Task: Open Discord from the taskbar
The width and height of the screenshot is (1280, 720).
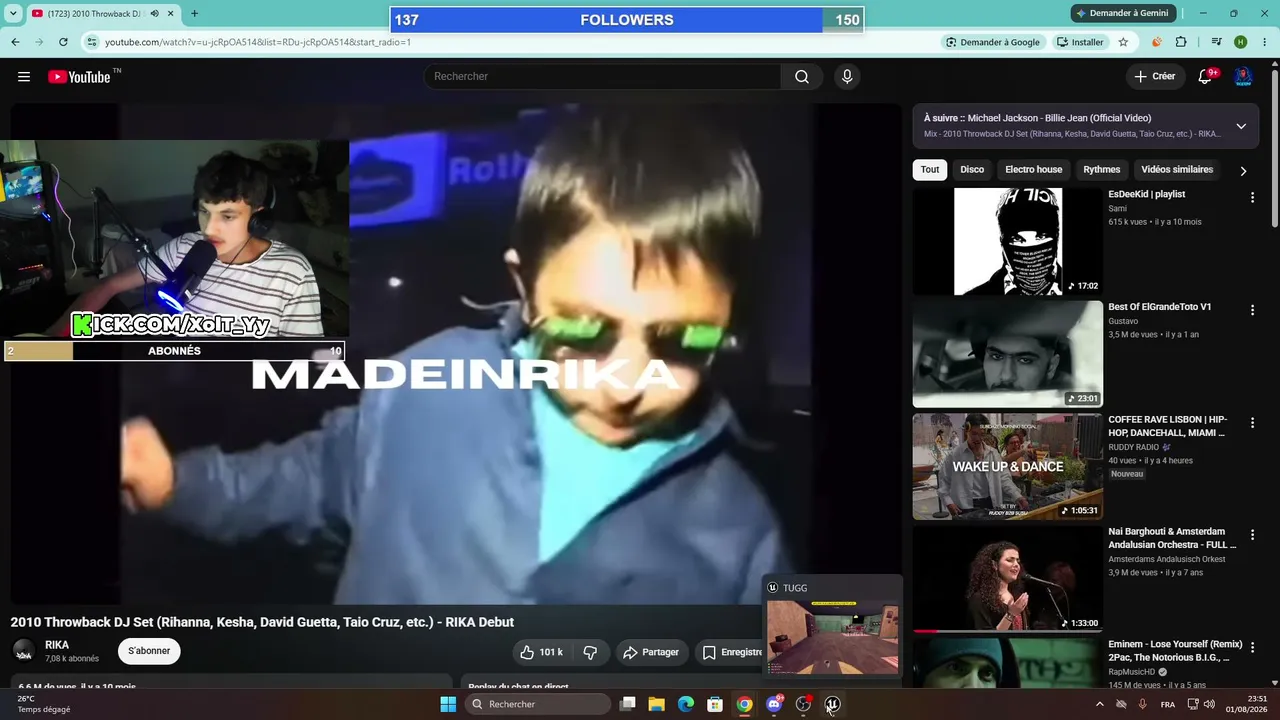Action: pos(774,704)
